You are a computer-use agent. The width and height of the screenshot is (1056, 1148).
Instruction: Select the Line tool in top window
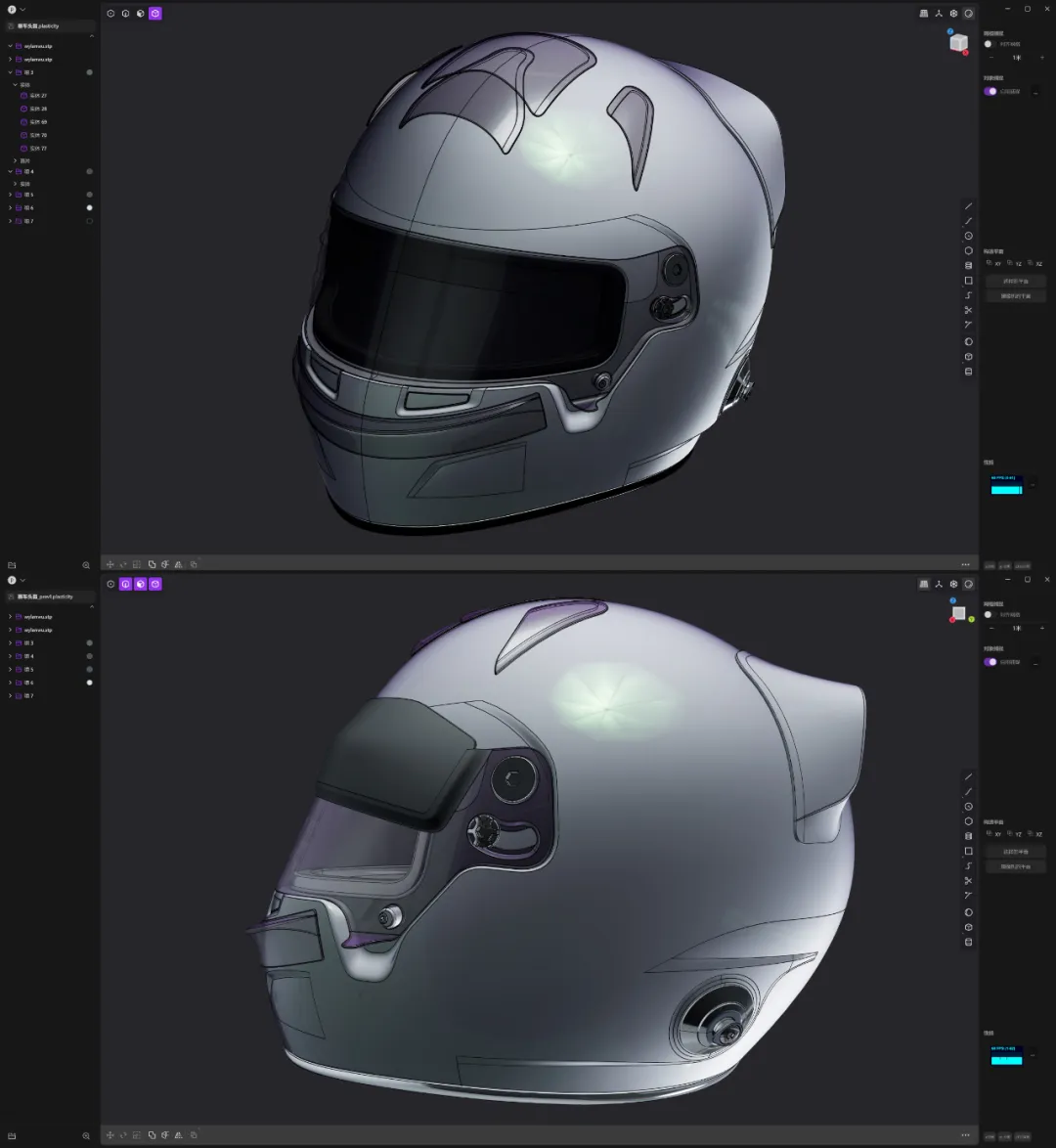[968, 206]
